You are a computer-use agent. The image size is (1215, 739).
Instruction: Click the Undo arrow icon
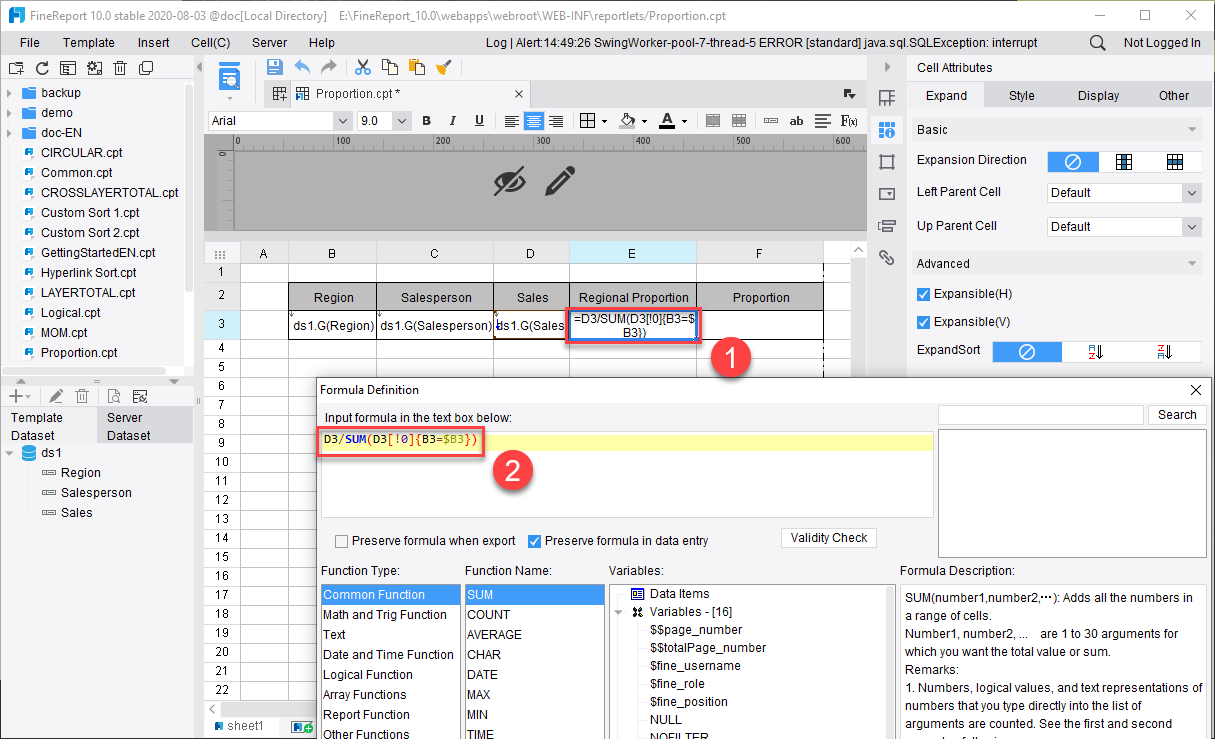tap(302, 67)
